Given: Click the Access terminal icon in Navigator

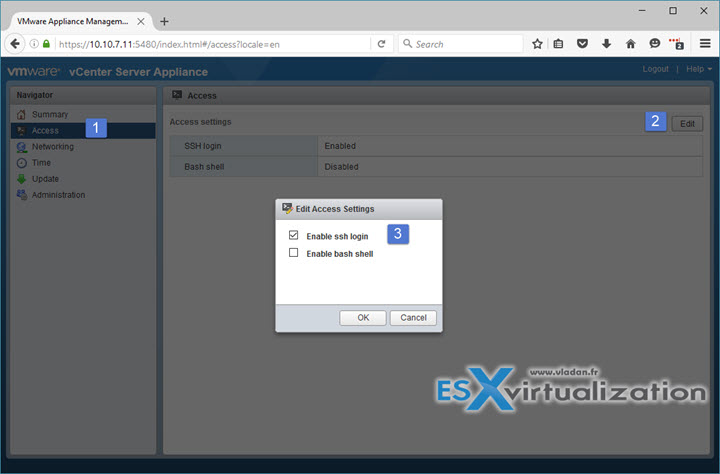Looking at the screenshot, I should click(x=22, y=131).
